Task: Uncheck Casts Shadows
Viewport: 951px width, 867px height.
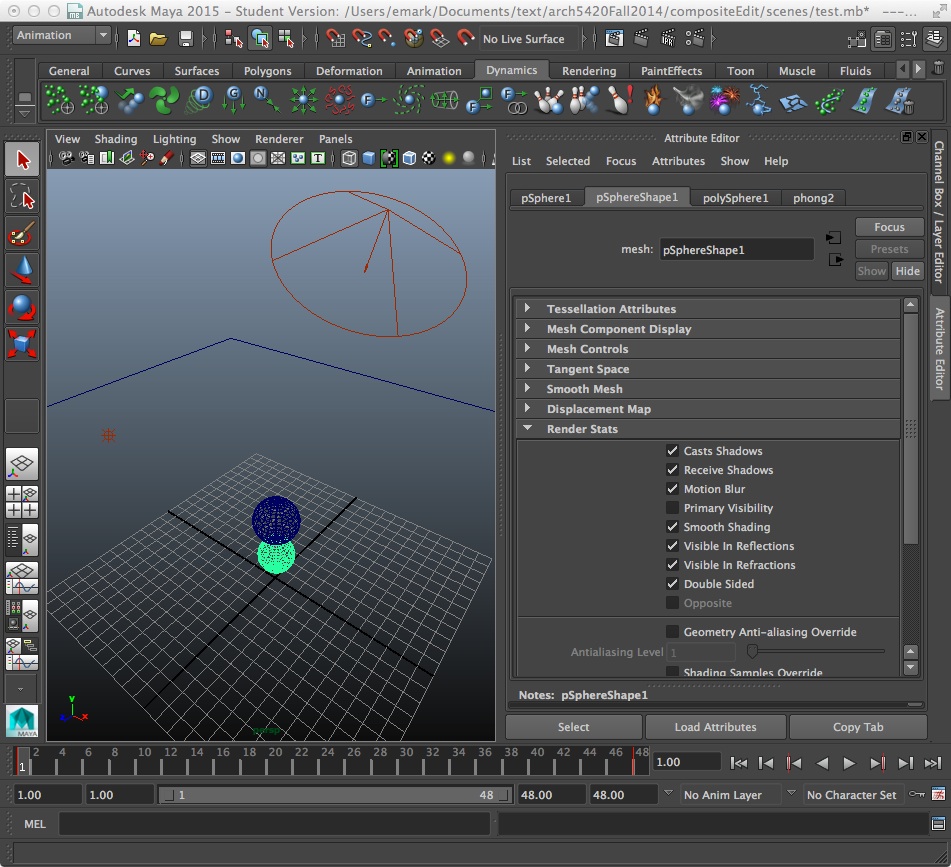Action: point(672,450)
